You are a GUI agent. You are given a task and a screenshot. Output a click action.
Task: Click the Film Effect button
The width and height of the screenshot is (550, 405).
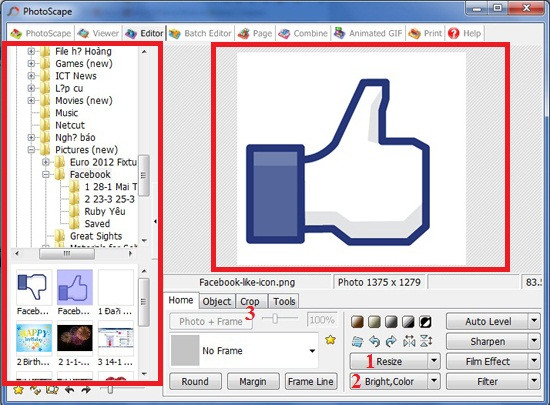click(488, 361)
